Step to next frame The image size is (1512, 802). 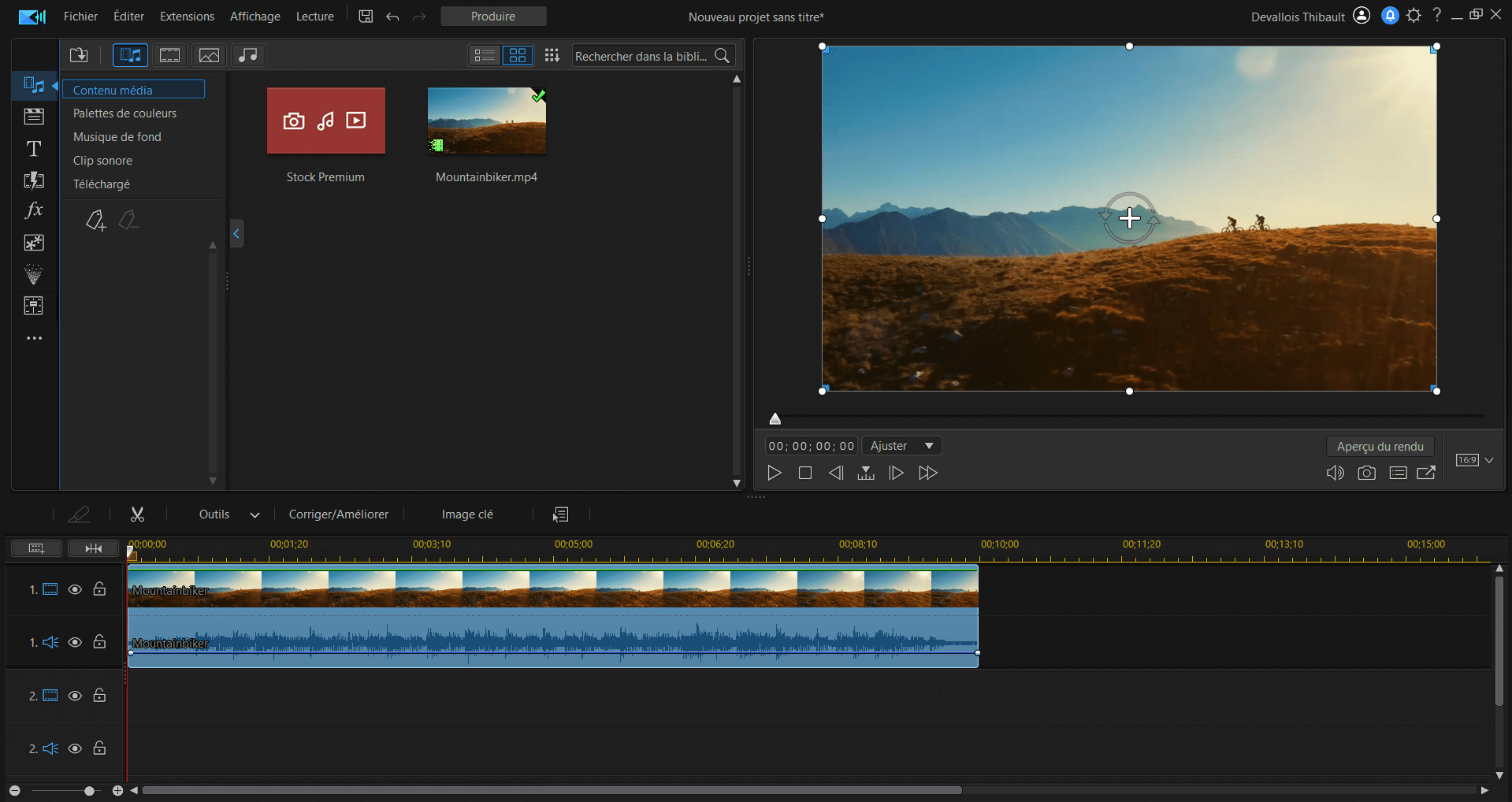[x=896, y=473]
